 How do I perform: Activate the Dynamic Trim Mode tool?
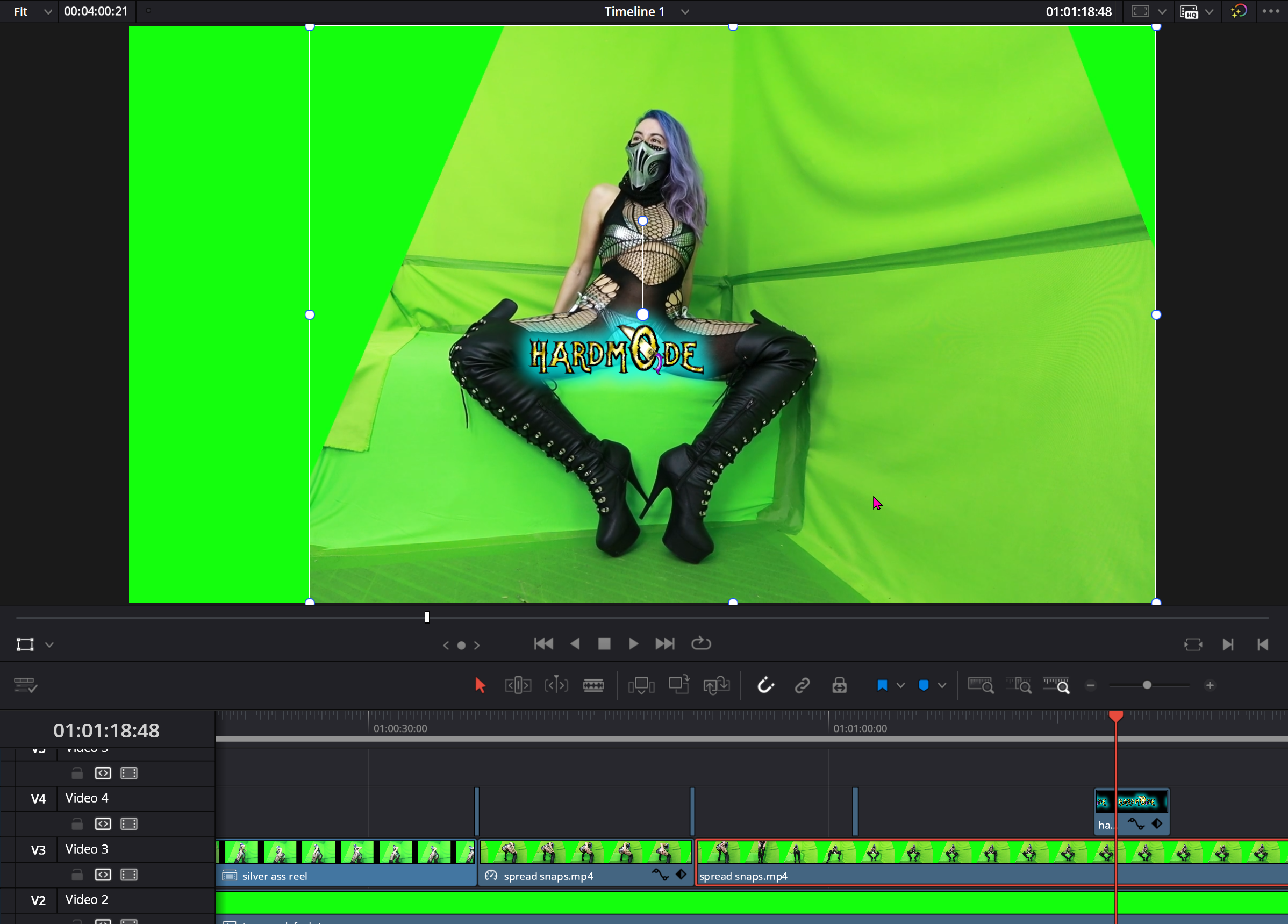tap(556, 685)
